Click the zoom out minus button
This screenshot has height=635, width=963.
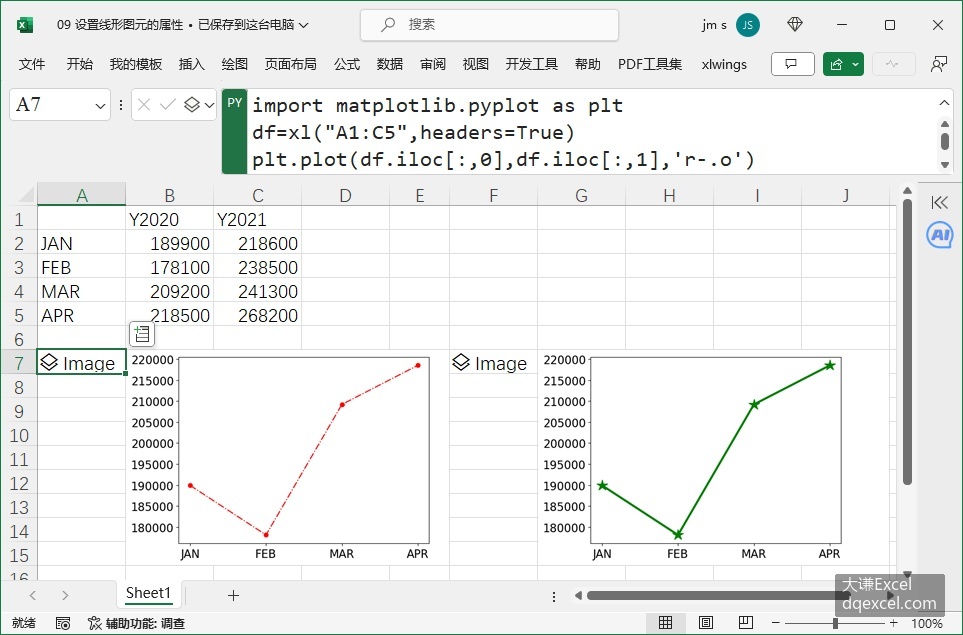click(776, 623)
